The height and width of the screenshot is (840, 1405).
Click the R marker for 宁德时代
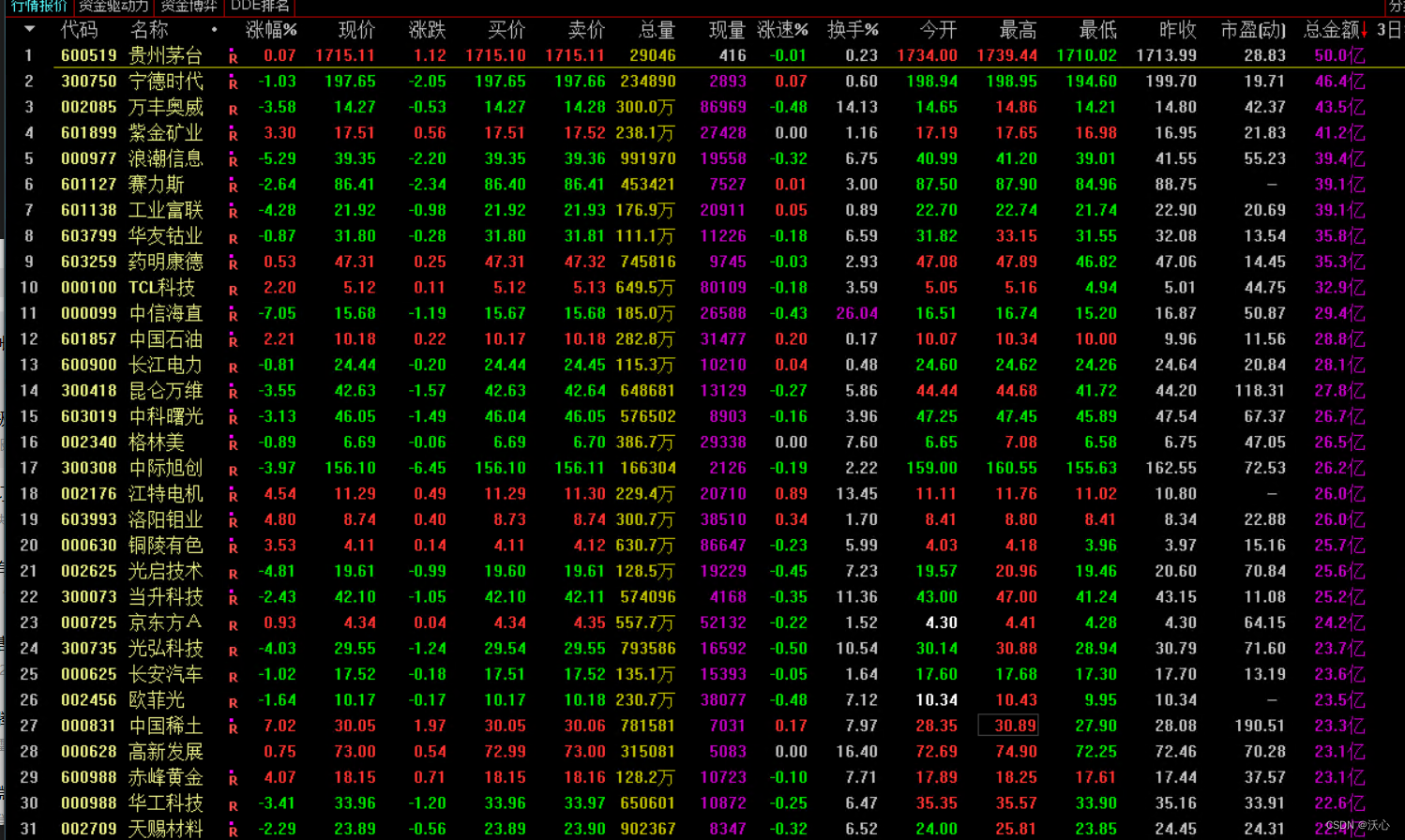(233, 83)
